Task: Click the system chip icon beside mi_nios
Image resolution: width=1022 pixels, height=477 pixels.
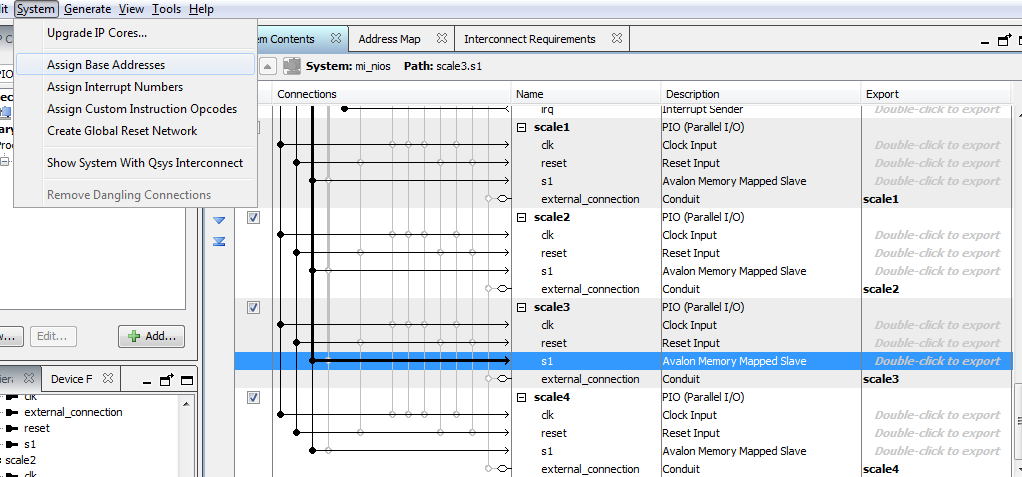Action: coord(292,66)
